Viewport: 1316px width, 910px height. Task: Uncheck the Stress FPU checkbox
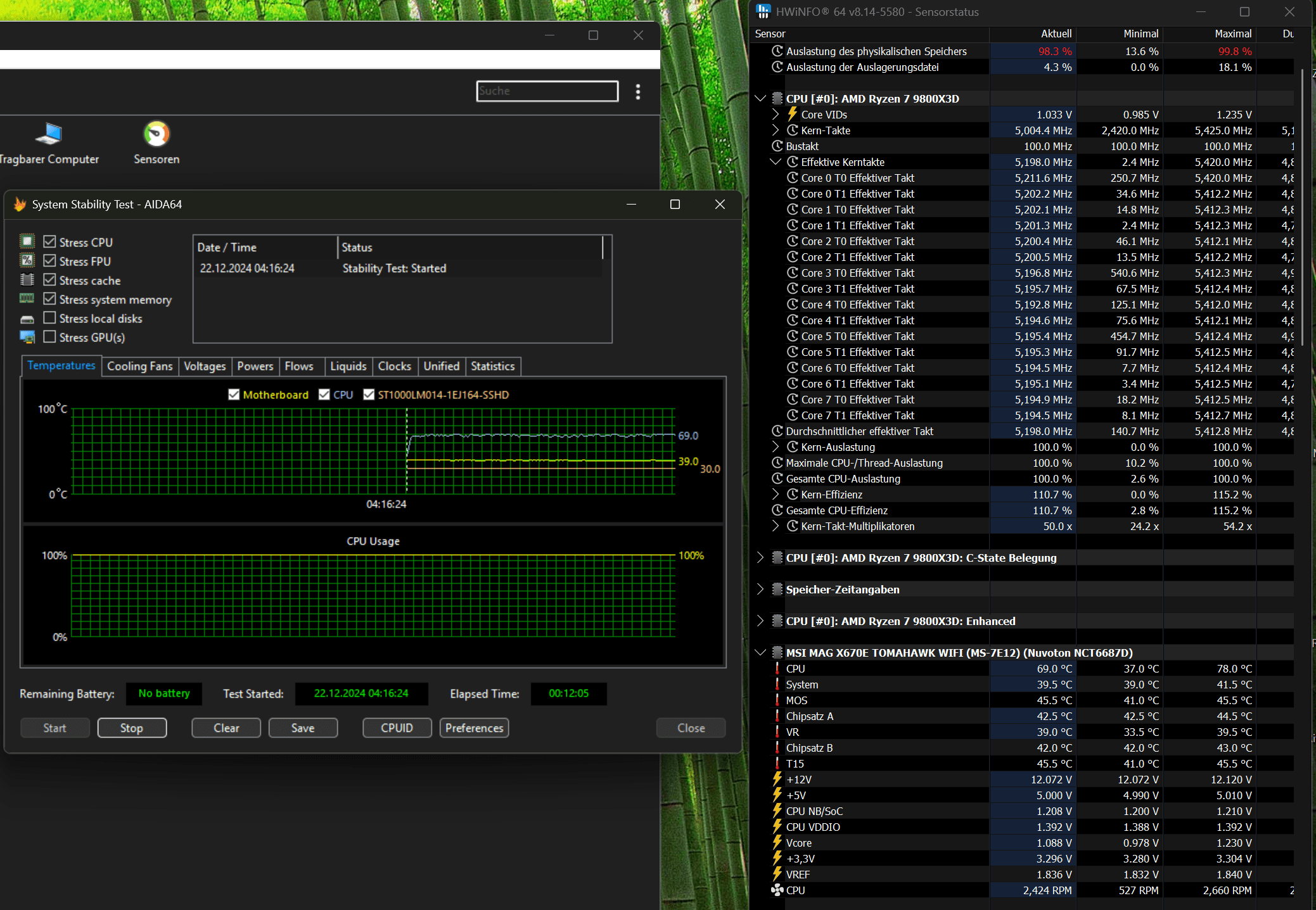pyautogui.click(x=49, y=261)
